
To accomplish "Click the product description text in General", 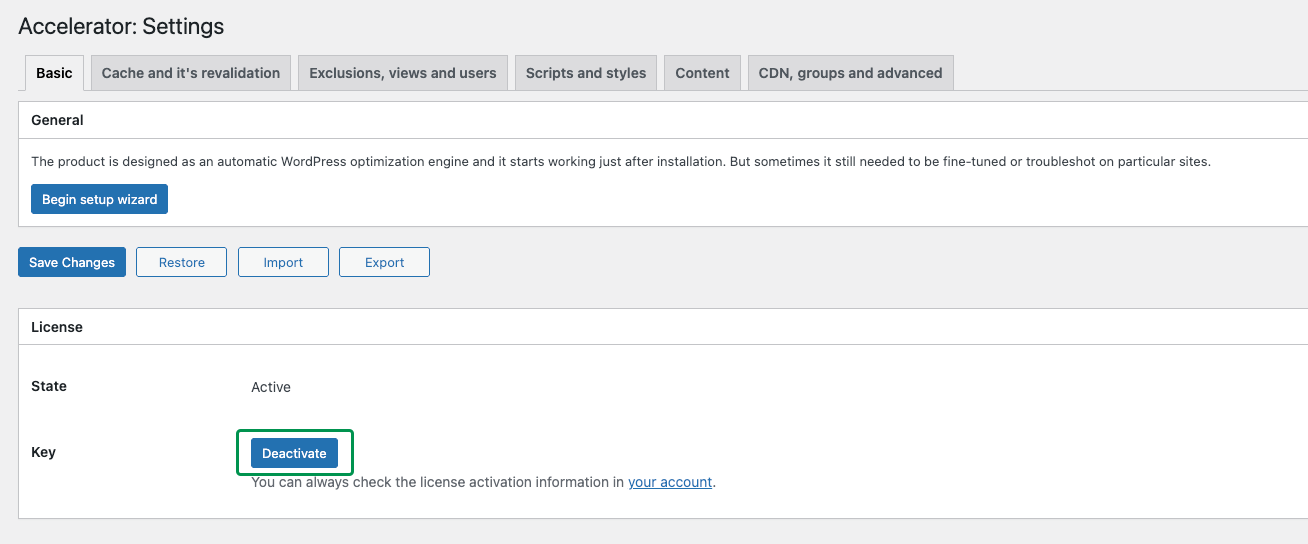I will tap(620, 161).
